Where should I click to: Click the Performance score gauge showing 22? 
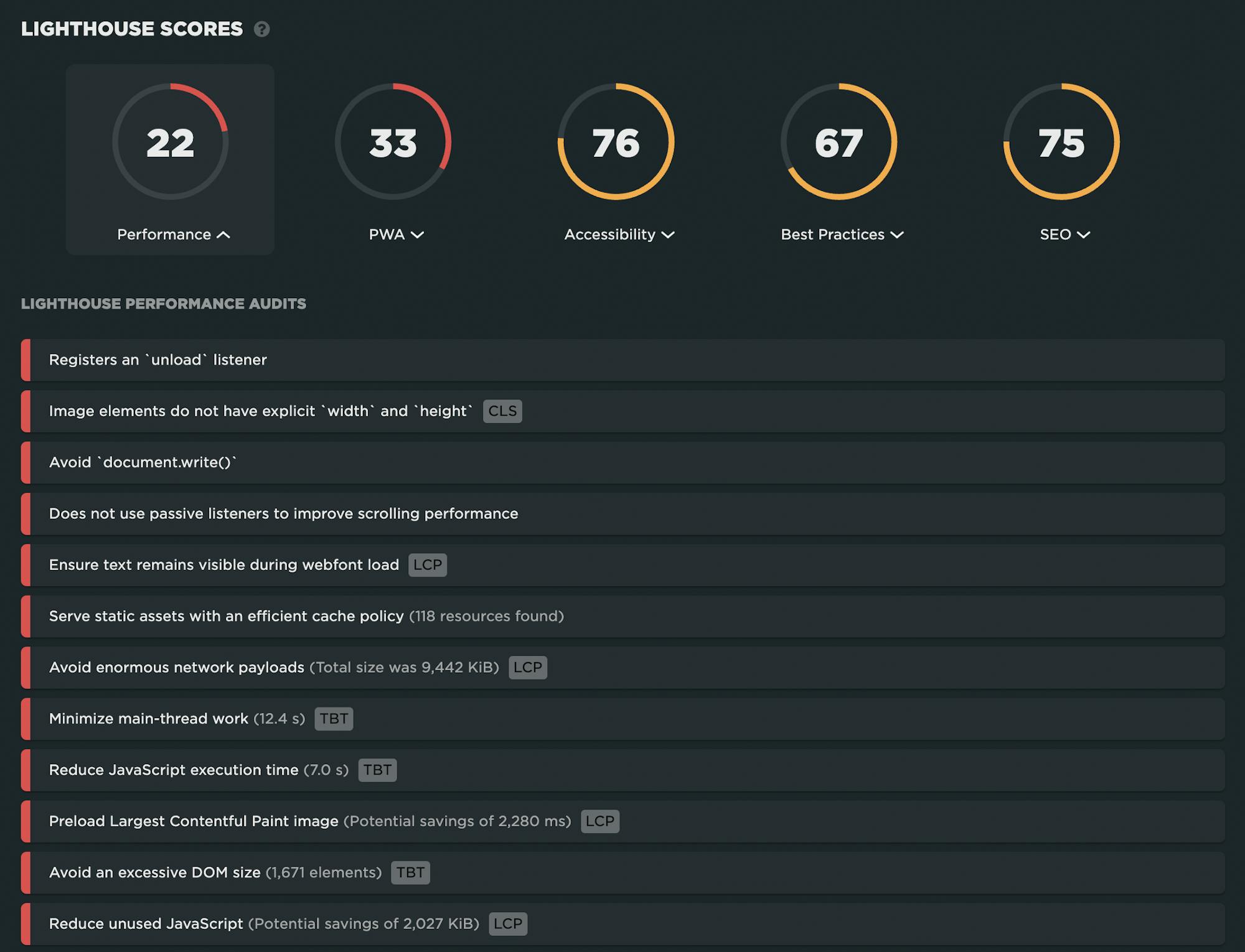(170, 142)
